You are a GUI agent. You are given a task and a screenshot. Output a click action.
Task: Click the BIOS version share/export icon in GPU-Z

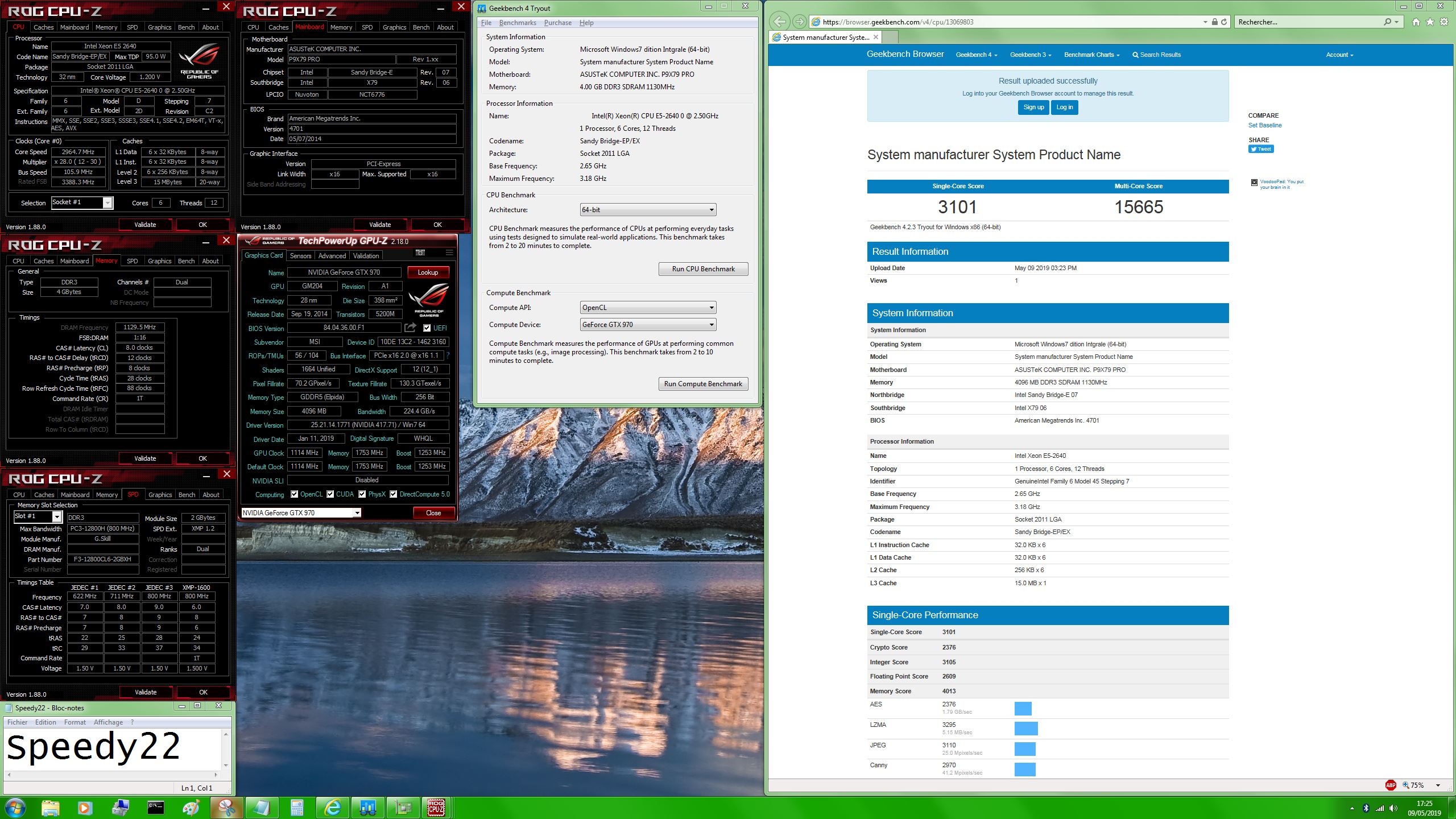coord(410,328)
